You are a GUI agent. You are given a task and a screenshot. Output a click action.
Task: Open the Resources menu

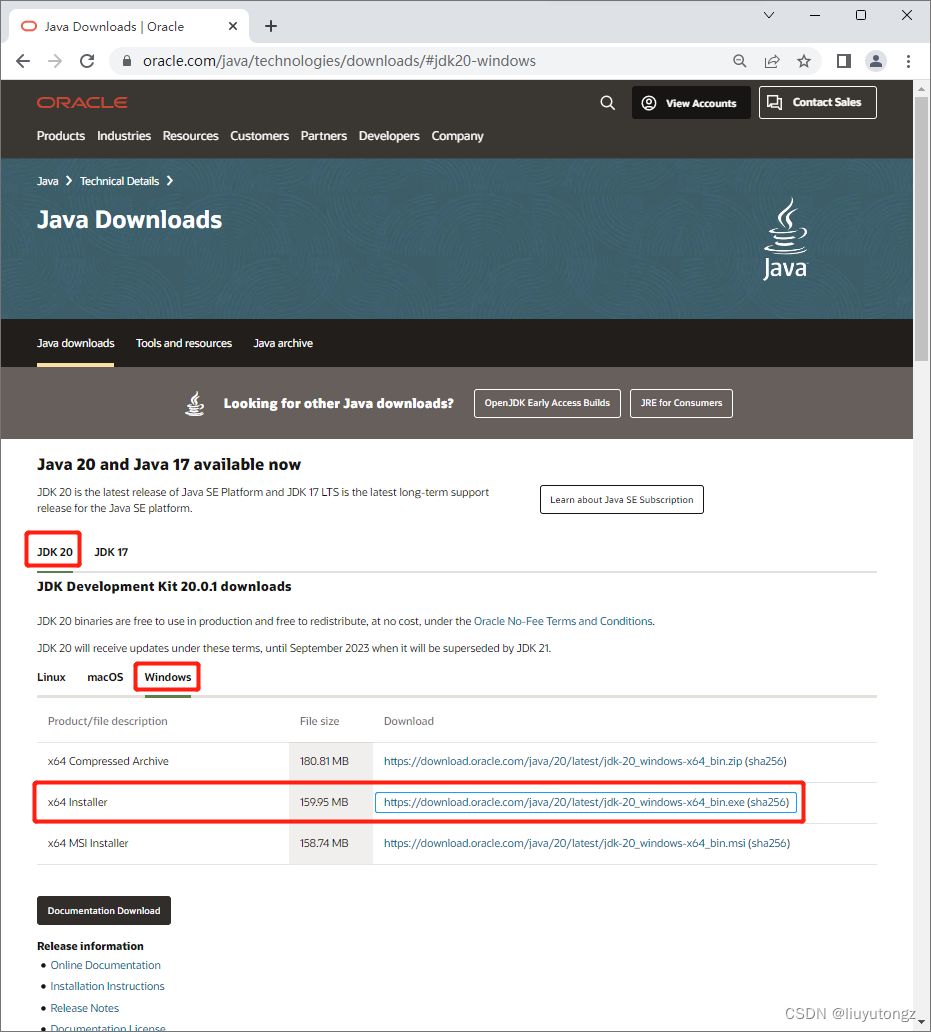(x=190, y=136)
